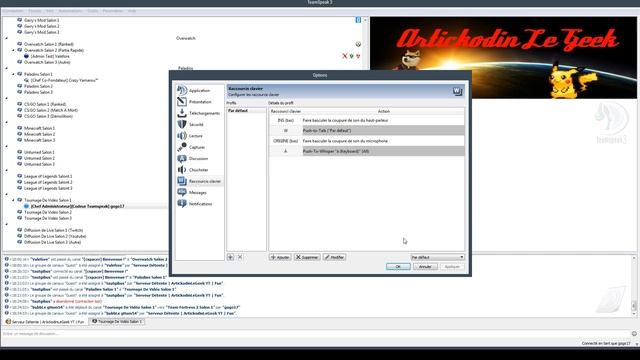Click the Raccourci clavier column header
The width and height of the screenshot is (640, 360).
pyautogui.click(x=286, y=111)
